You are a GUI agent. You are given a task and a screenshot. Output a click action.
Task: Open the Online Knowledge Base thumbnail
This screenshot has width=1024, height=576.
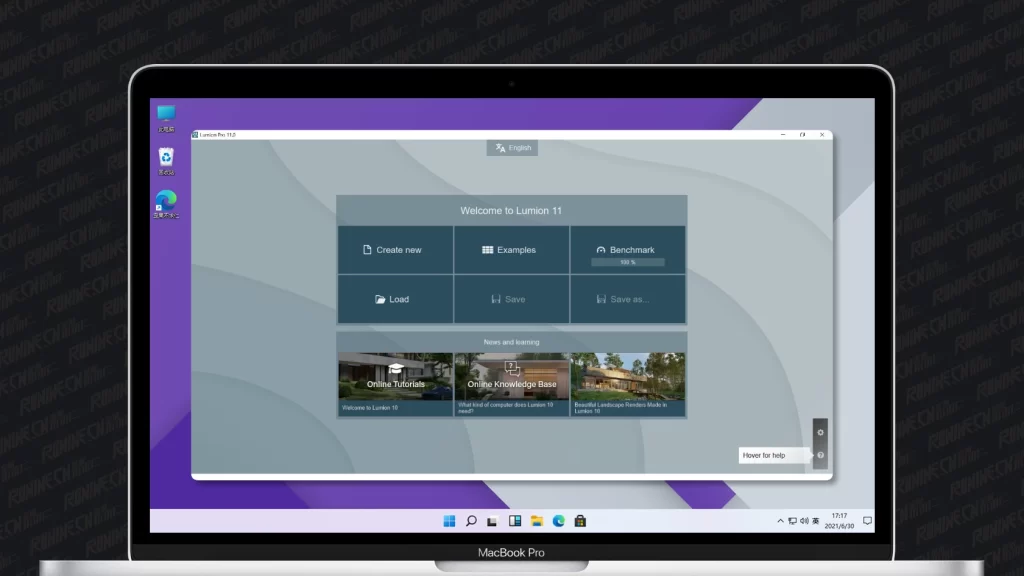tap(511, 382)
